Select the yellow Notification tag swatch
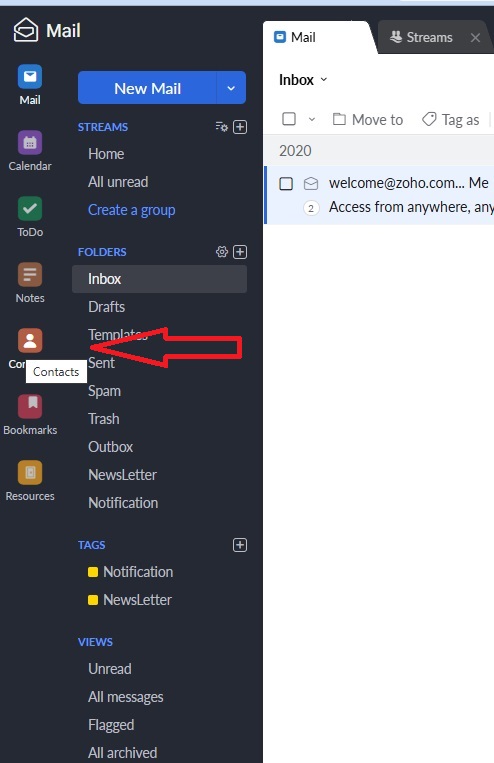This screenshot has width=494, height=763. tap(93, 572)
